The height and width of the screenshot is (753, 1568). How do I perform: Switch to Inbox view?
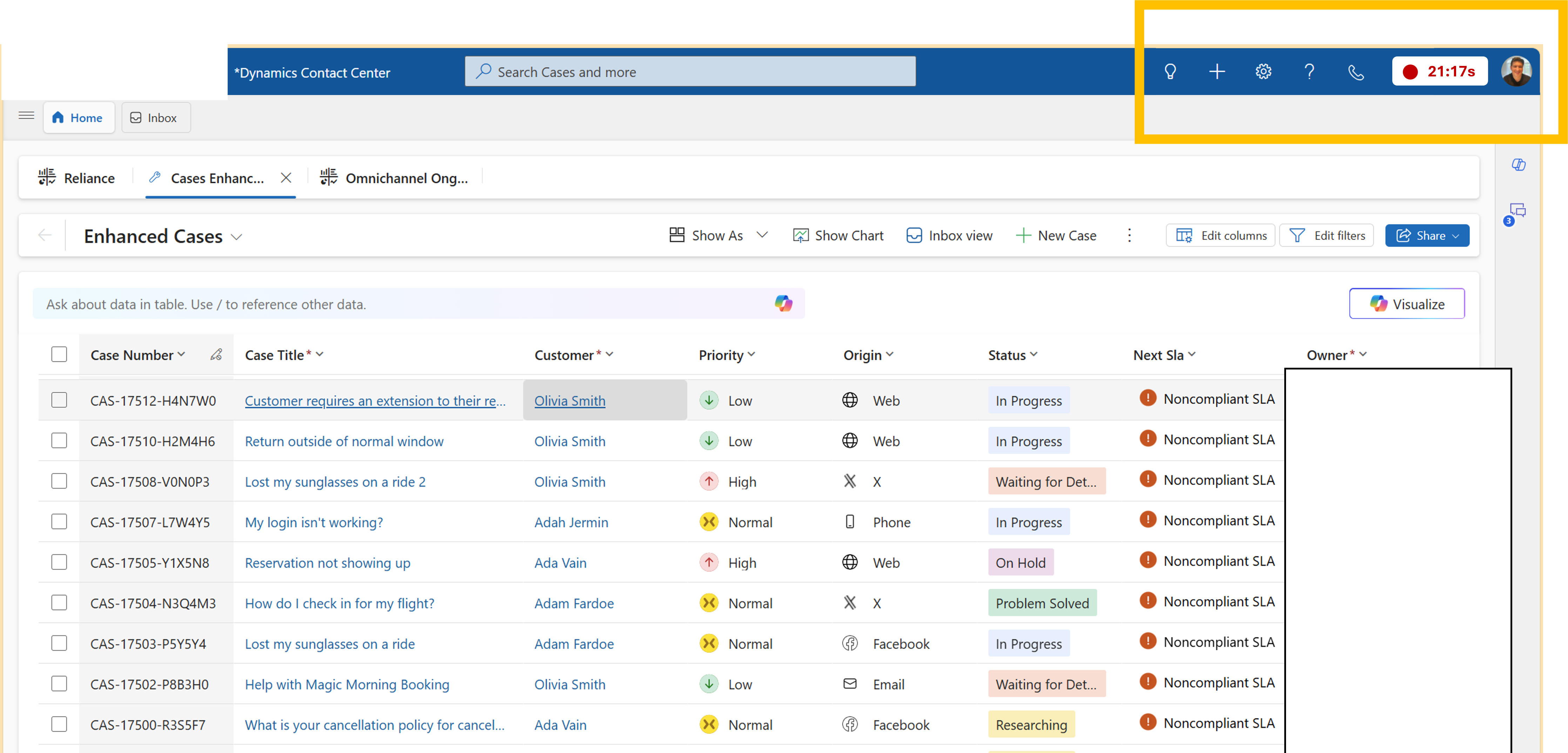949,235
